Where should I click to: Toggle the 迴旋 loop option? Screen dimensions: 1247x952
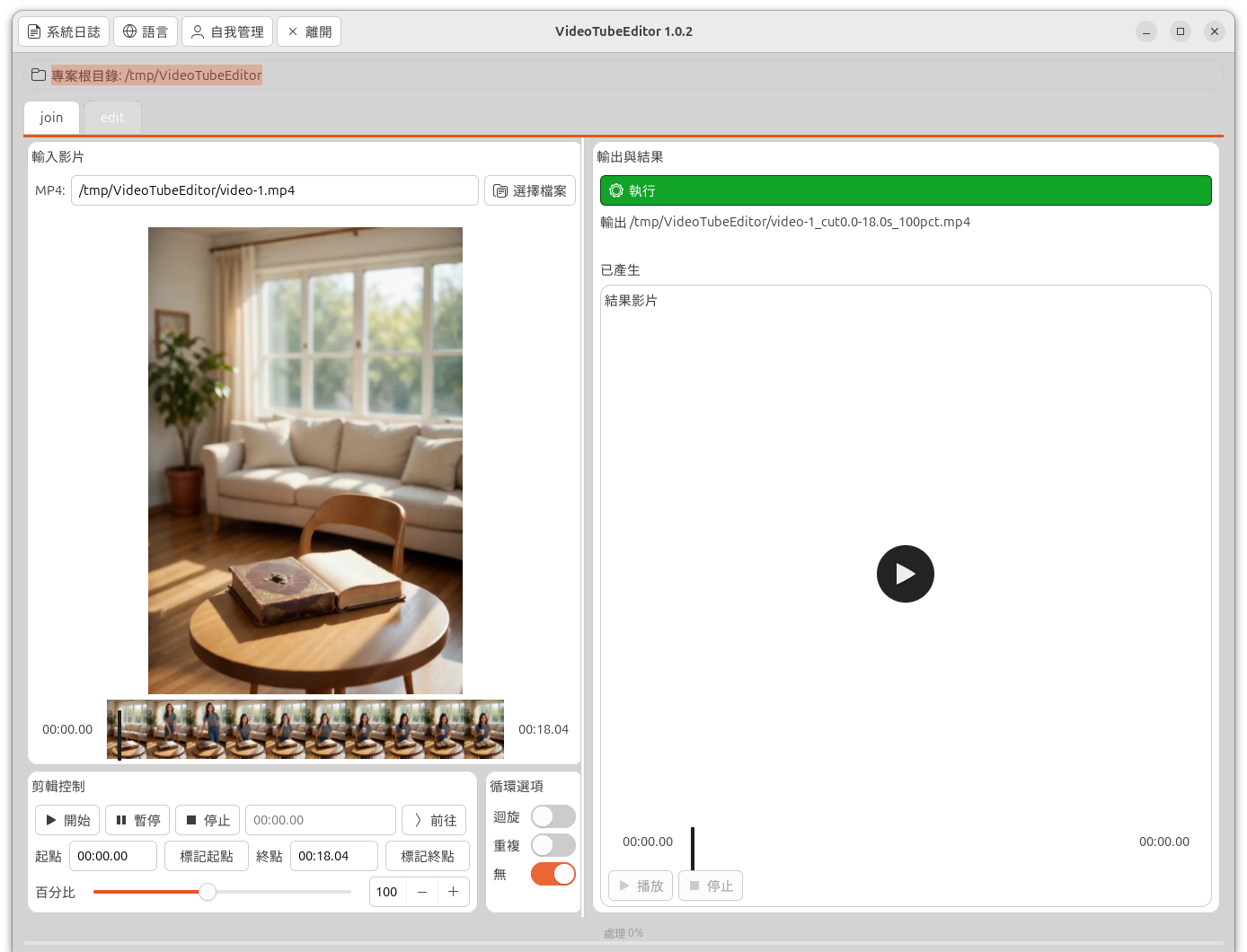[x=553, y=816]
